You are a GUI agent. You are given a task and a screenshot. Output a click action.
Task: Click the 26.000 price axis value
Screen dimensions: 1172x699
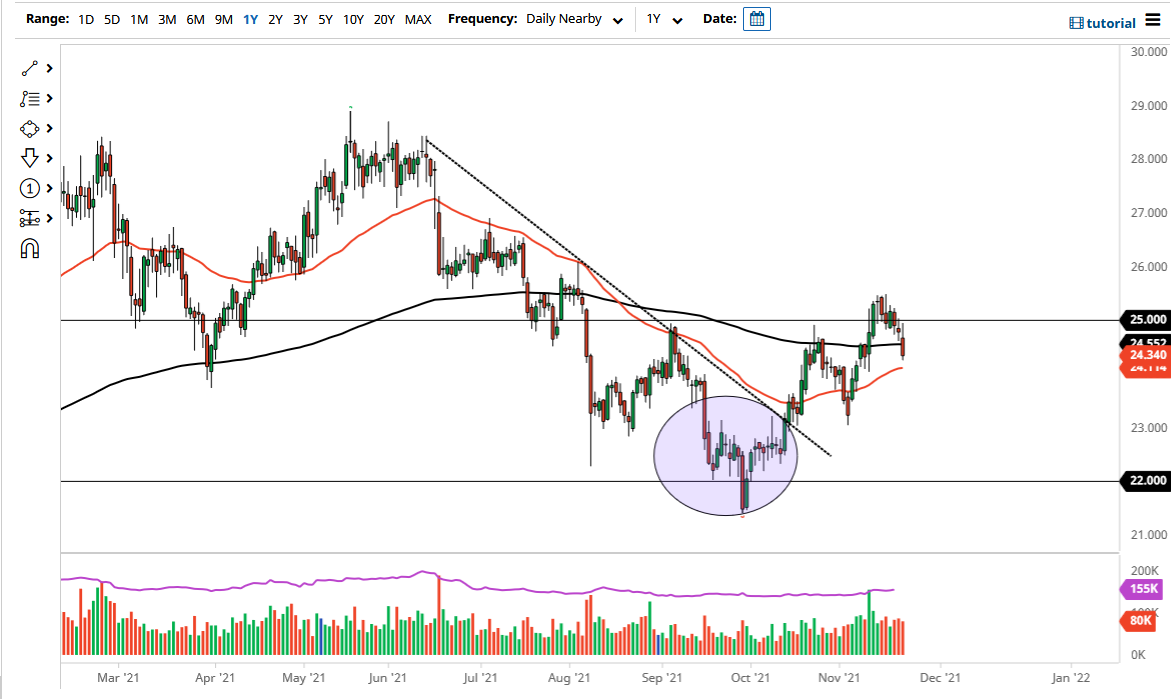point(1149,266)
